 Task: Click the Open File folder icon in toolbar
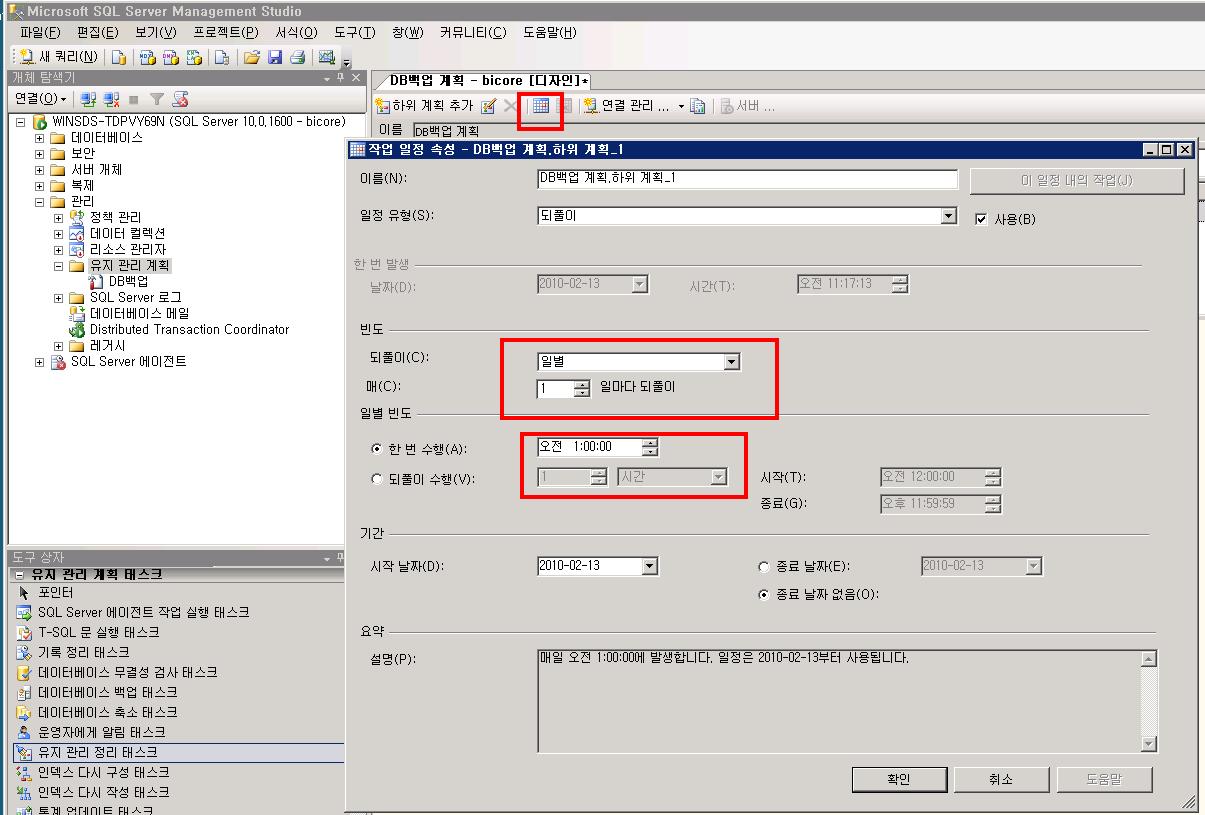252,57
